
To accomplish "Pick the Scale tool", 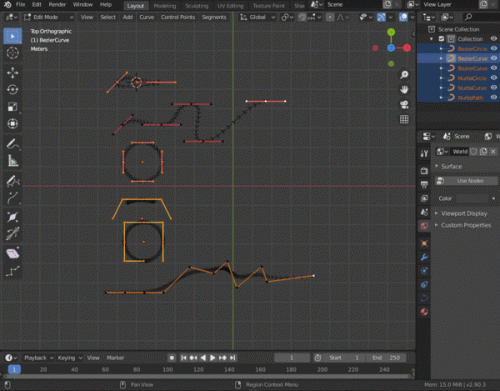I will click(13, 107).
